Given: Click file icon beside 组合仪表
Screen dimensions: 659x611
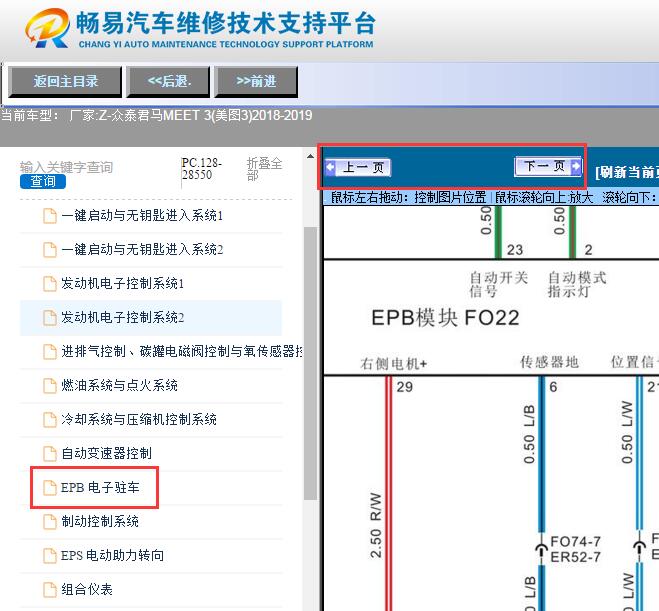Looking at the screenshot, I should pos(50,590).
